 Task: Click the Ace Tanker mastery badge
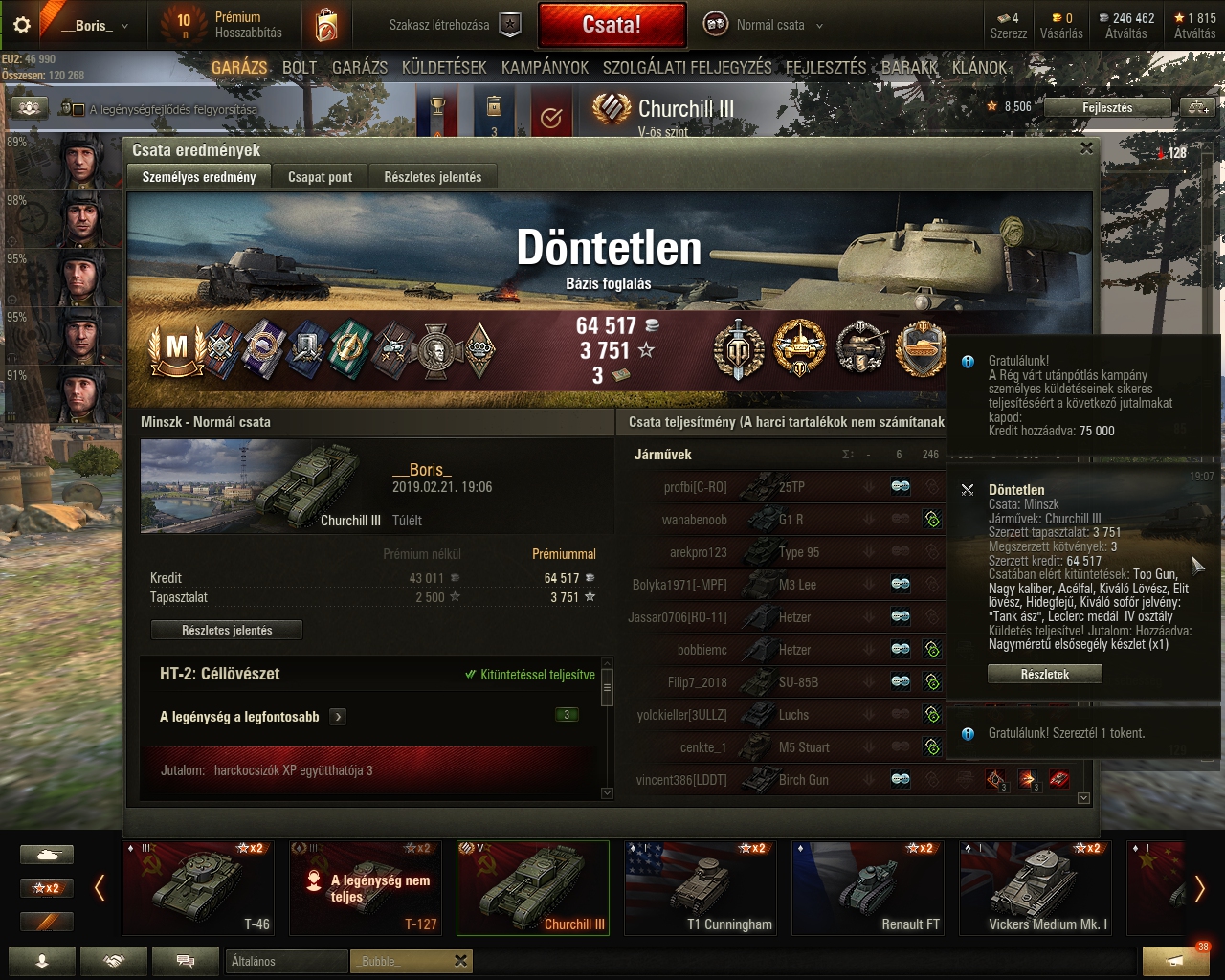[177, 349]
